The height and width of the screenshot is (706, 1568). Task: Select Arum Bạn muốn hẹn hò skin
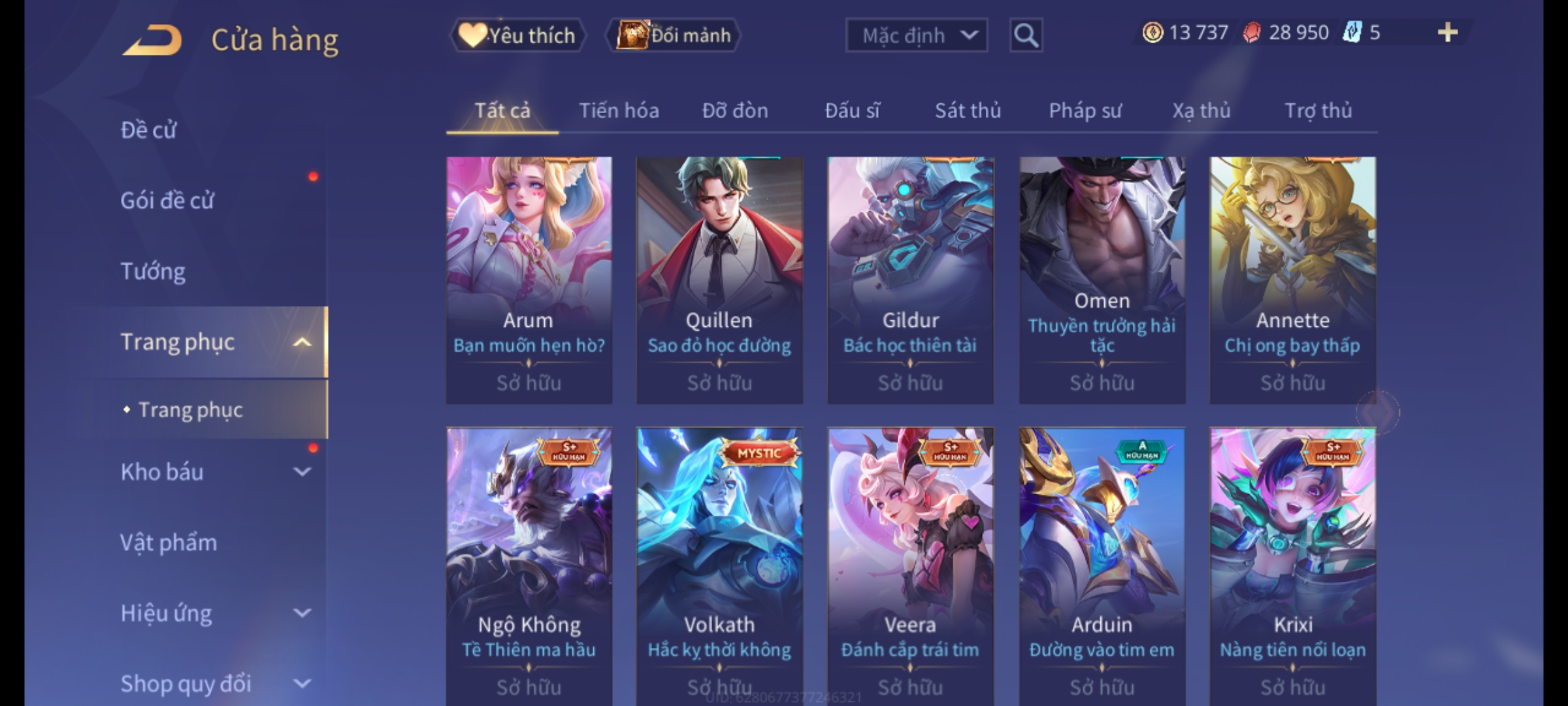tap(529, 280)
